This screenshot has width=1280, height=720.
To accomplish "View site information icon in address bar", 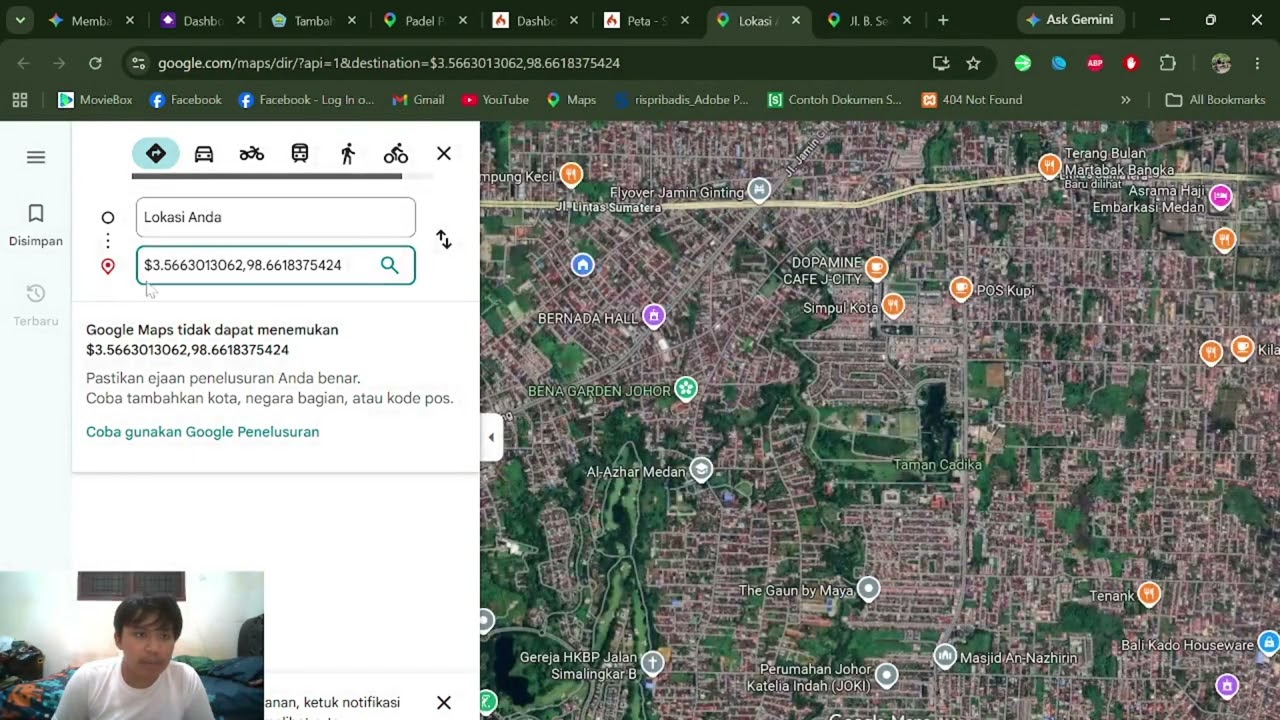I will click(x=139, y=63).
